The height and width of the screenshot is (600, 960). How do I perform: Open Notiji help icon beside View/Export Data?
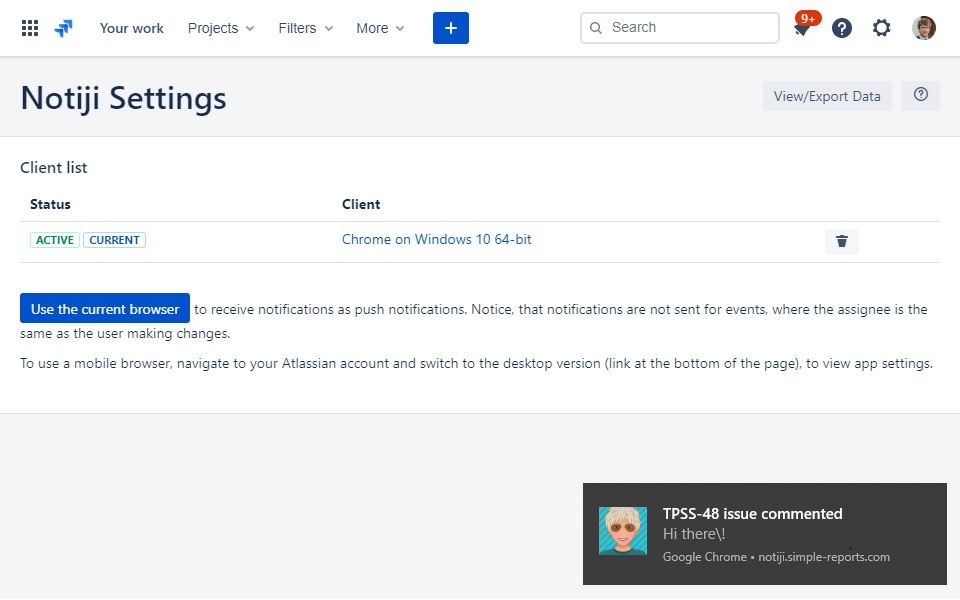(x=921, y=95)
